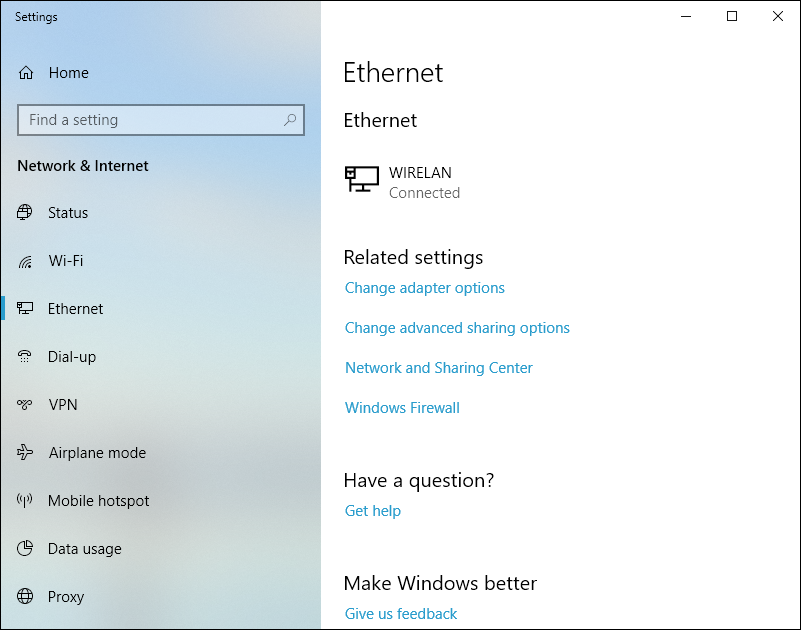Open the WIRELAN Connected network entry
The image size is (801, 630).
pyautogui.click(x=403, y=182)
